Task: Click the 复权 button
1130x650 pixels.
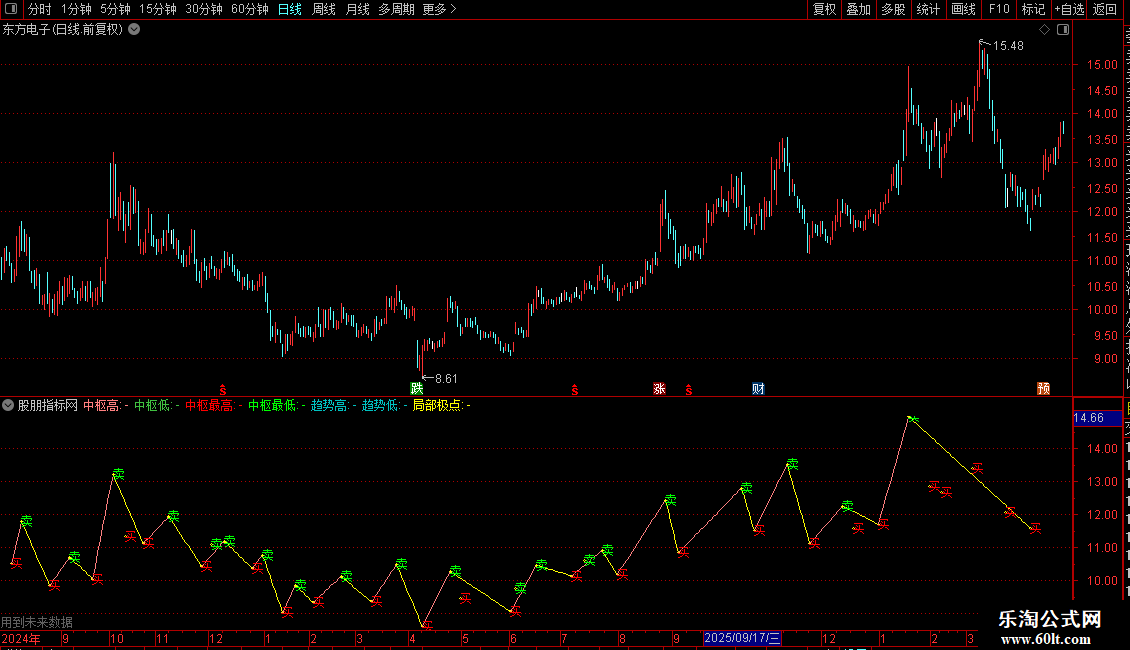Action: point(824,9)
